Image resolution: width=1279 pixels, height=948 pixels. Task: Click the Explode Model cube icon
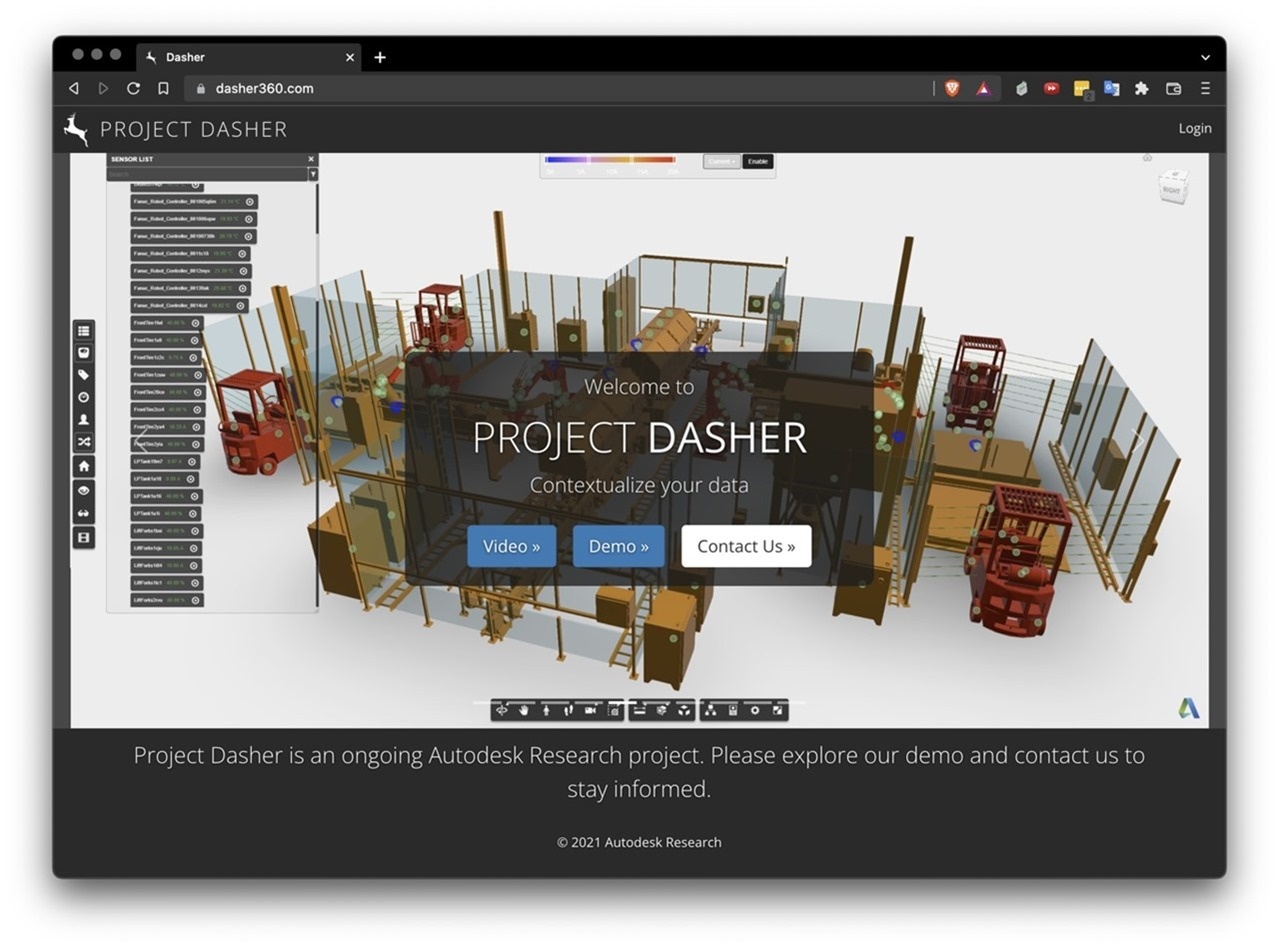(x=684, y=710)
